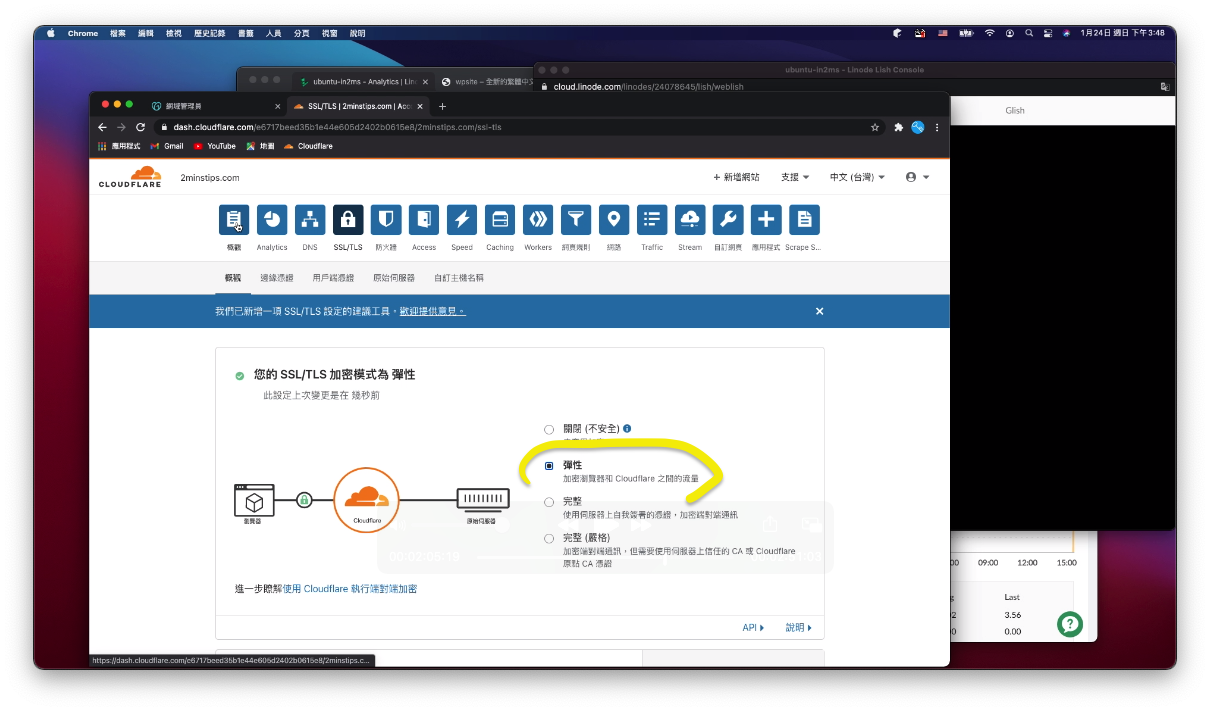Viewport: 1210px width, 711px height.
Task: Click the dash.cloudflare.com address bar
Action: click(x=510, y=127)
